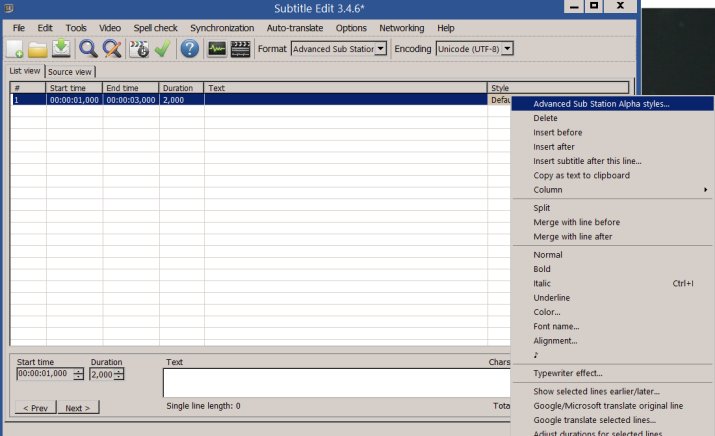Choose Typewriter effect... menu entry
This screenshot has width=715, height=436.
(612, 373)
